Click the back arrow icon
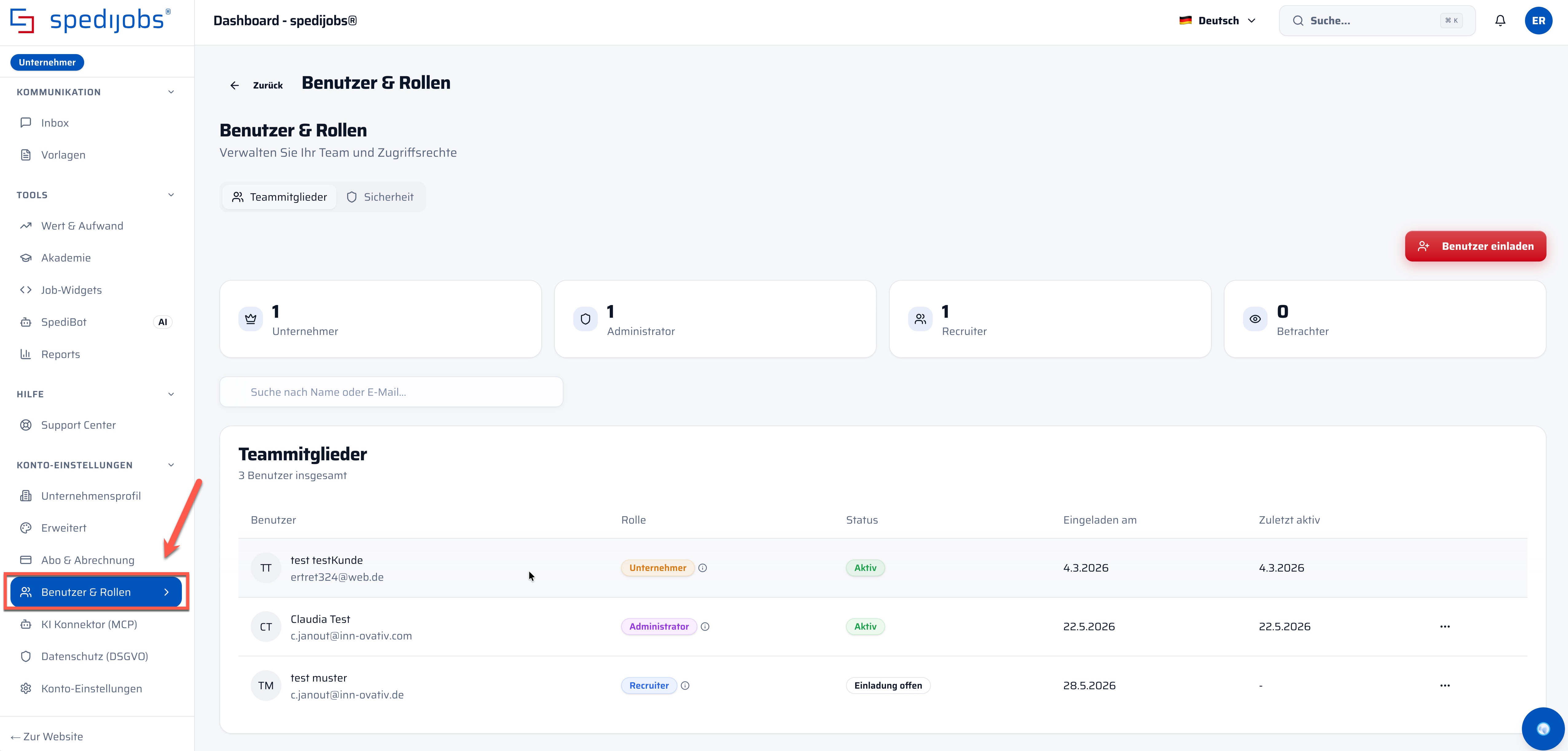 pyautogui.click(x=234, y=85)
